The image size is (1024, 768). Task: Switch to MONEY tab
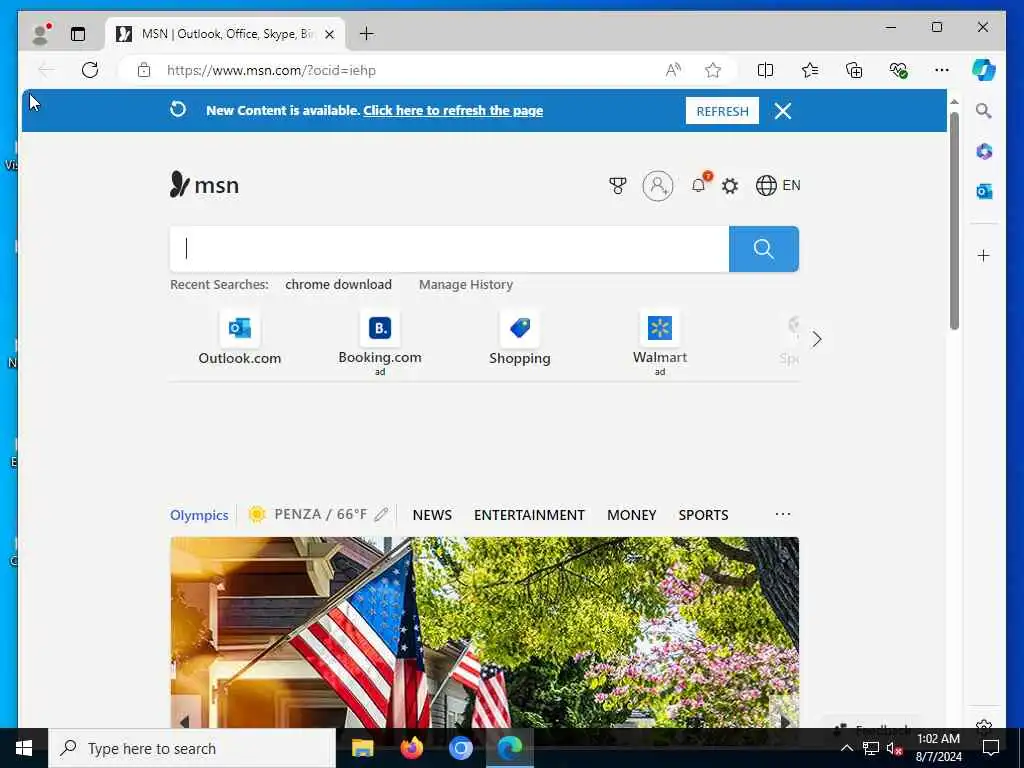coord(632,515)
